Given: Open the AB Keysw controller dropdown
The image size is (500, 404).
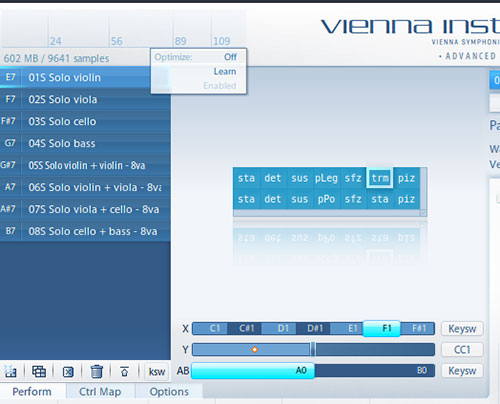Looking at the screenshot, I should [462, 371].
